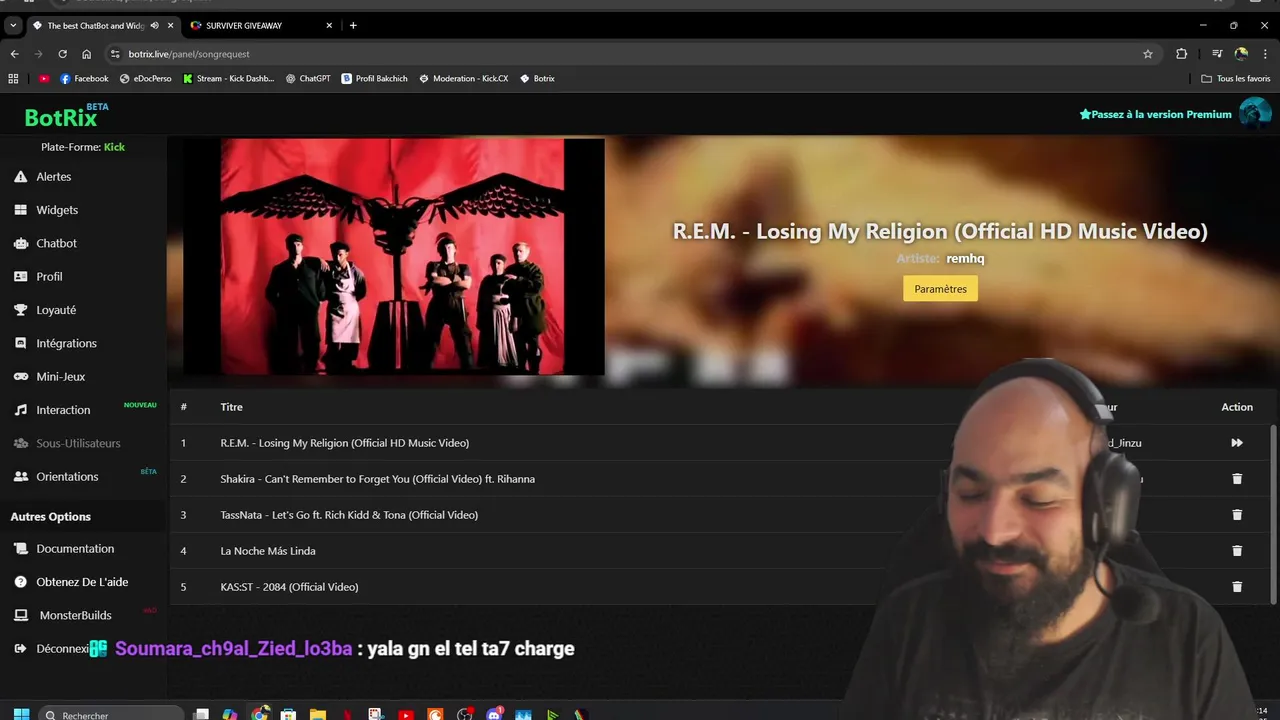The width and height of the screenshot is (1280, 720).
Task: Mute the BotRix tab audio icon
Action: pos(154,25)
